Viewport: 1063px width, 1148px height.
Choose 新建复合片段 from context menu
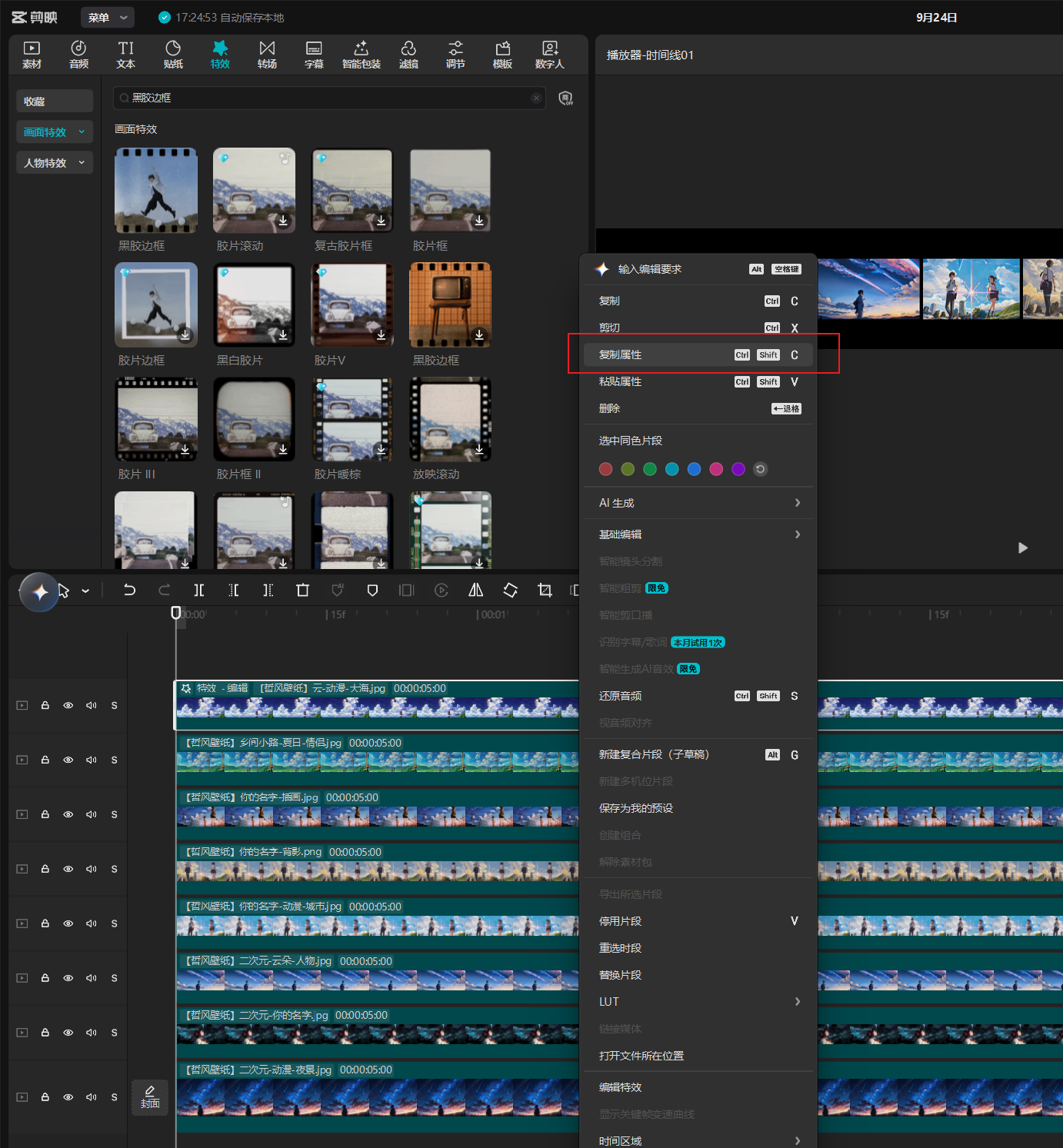coord(698,754)
